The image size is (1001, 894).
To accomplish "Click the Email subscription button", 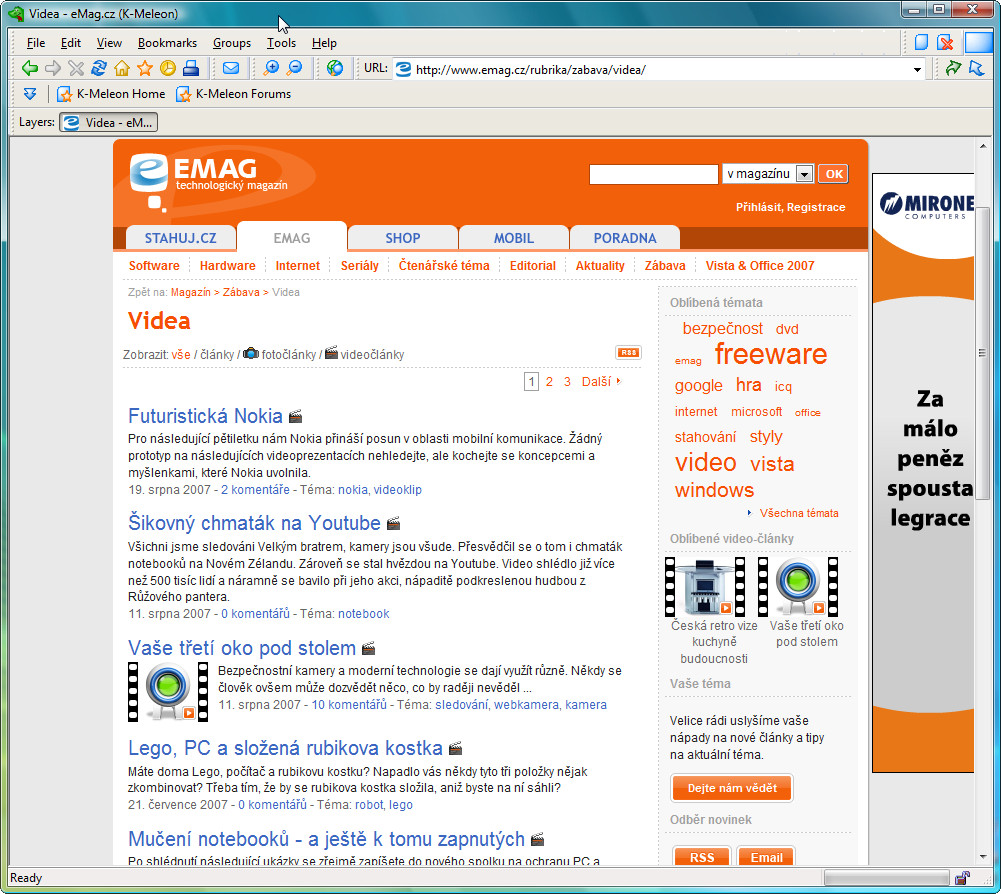I will point(766,857).
